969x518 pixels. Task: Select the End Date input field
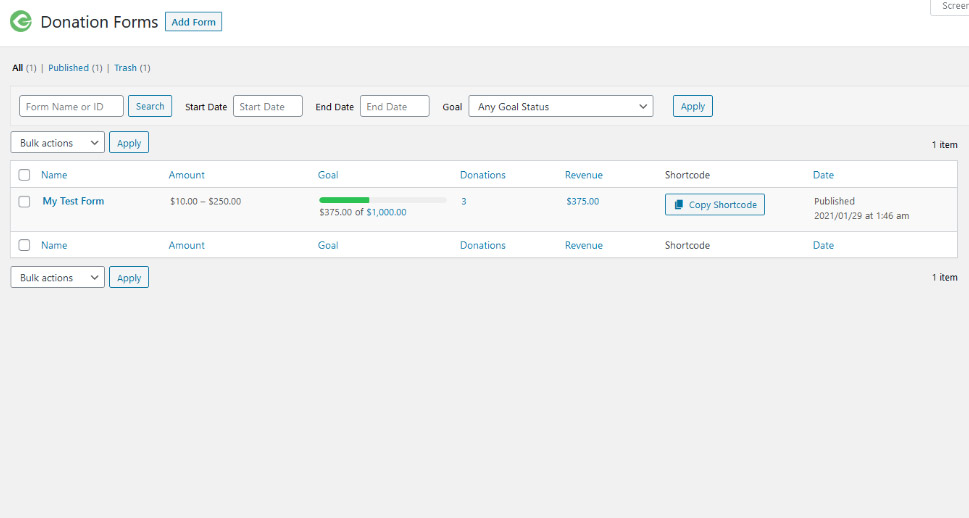pos(394,107)
